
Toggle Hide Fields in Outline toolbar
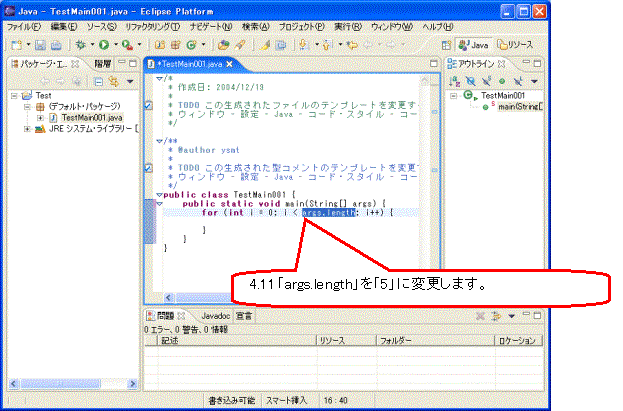click(470, 81)
